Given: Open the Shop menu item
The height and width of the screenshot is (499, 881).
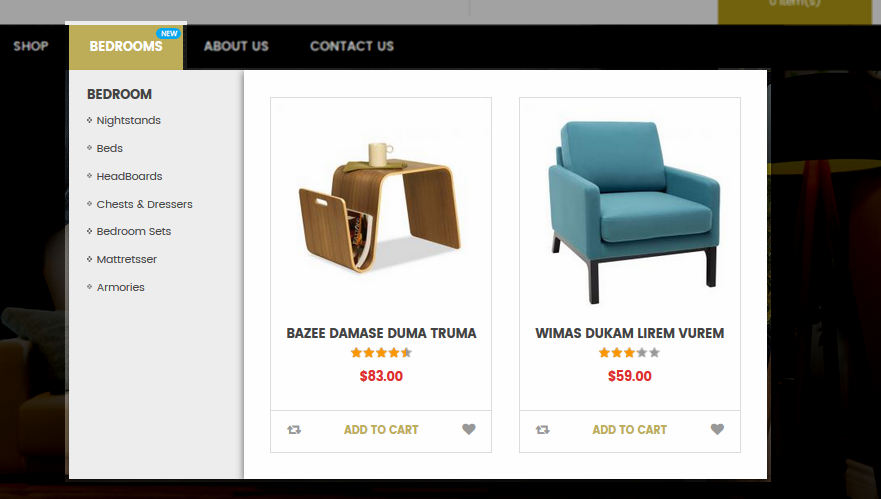Looking at the screenshot, I should 31,46.
